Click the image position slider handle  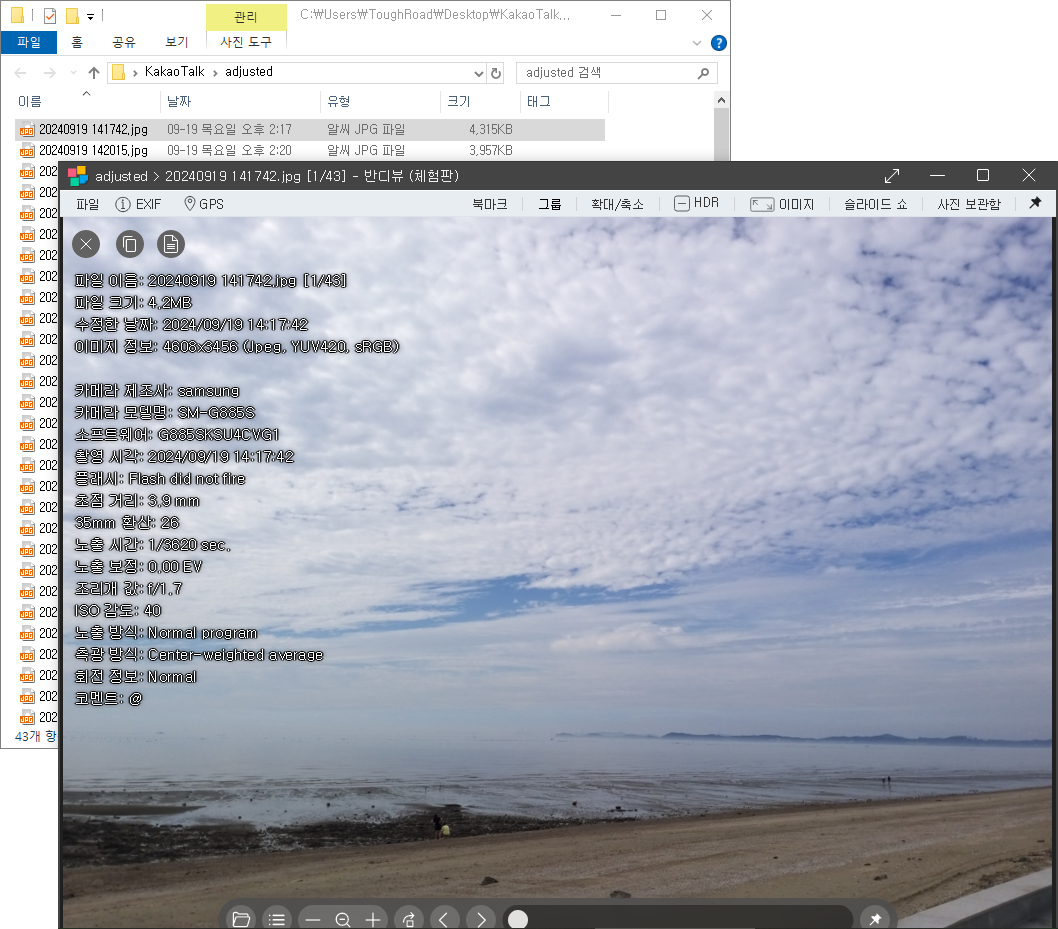tap(518, 919)
